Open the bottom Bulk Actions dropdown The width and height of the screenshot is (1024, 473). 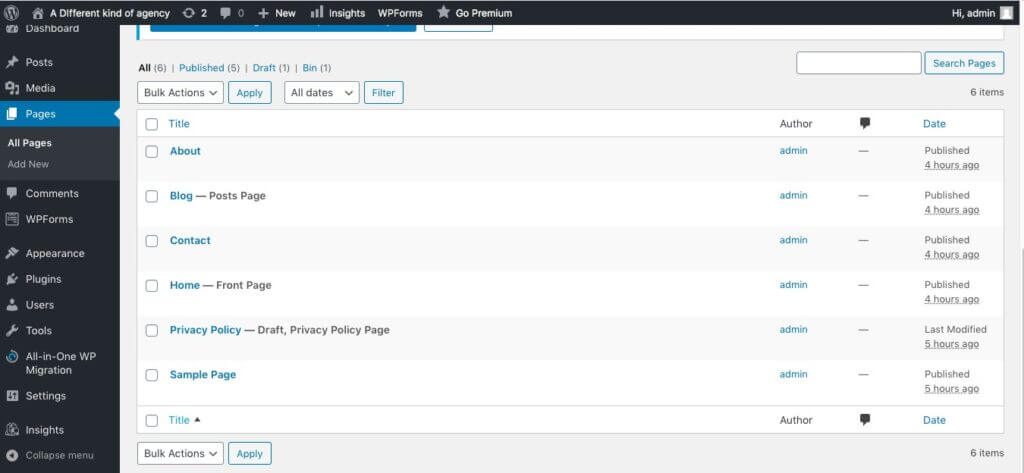(x=180, y=453)
